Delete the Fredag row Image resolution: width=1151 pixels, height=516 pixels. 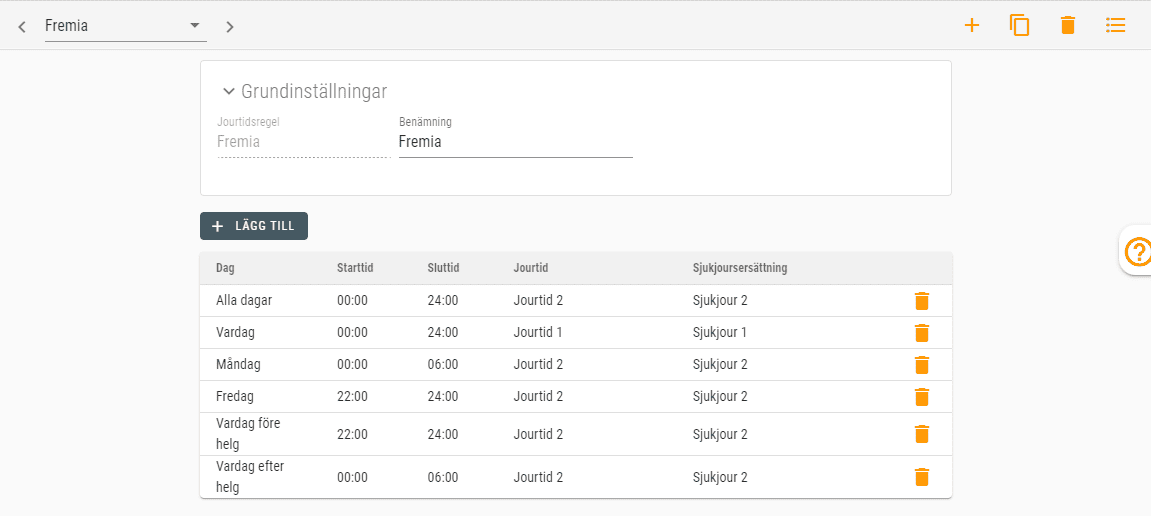pyautogui.click(x=922, y=397)
